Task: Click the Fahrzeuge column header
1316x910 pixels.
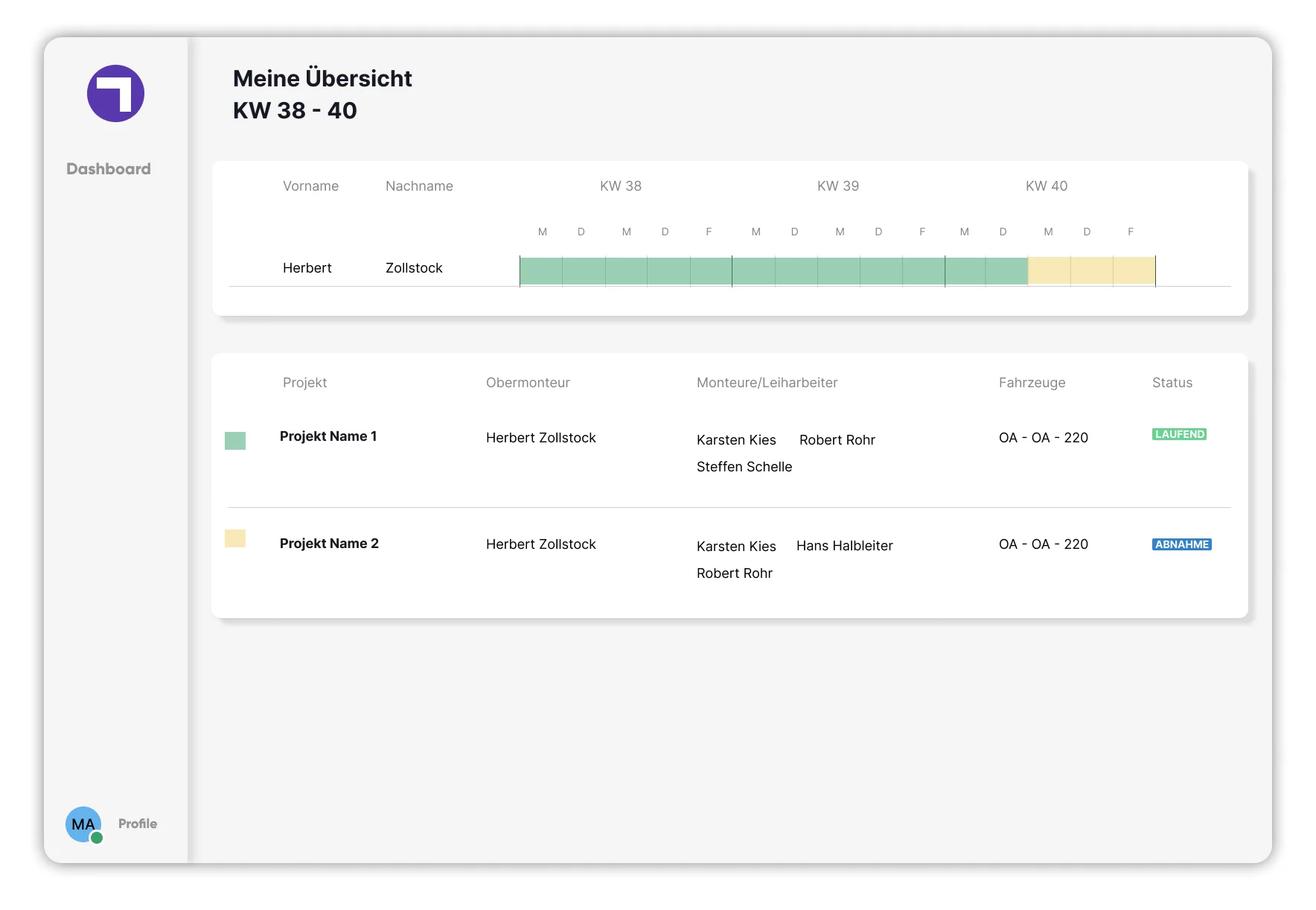Action: (1032, 383)
